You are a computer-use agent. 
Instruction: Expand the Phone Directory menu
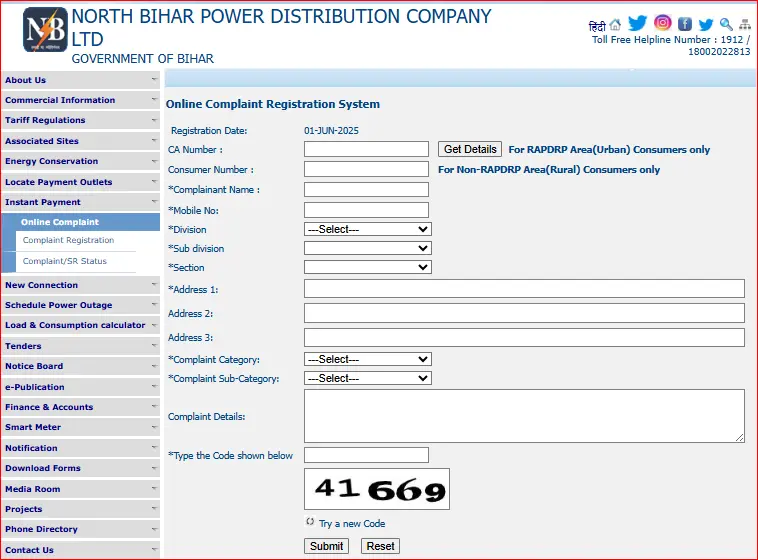(x=80, y=529)
